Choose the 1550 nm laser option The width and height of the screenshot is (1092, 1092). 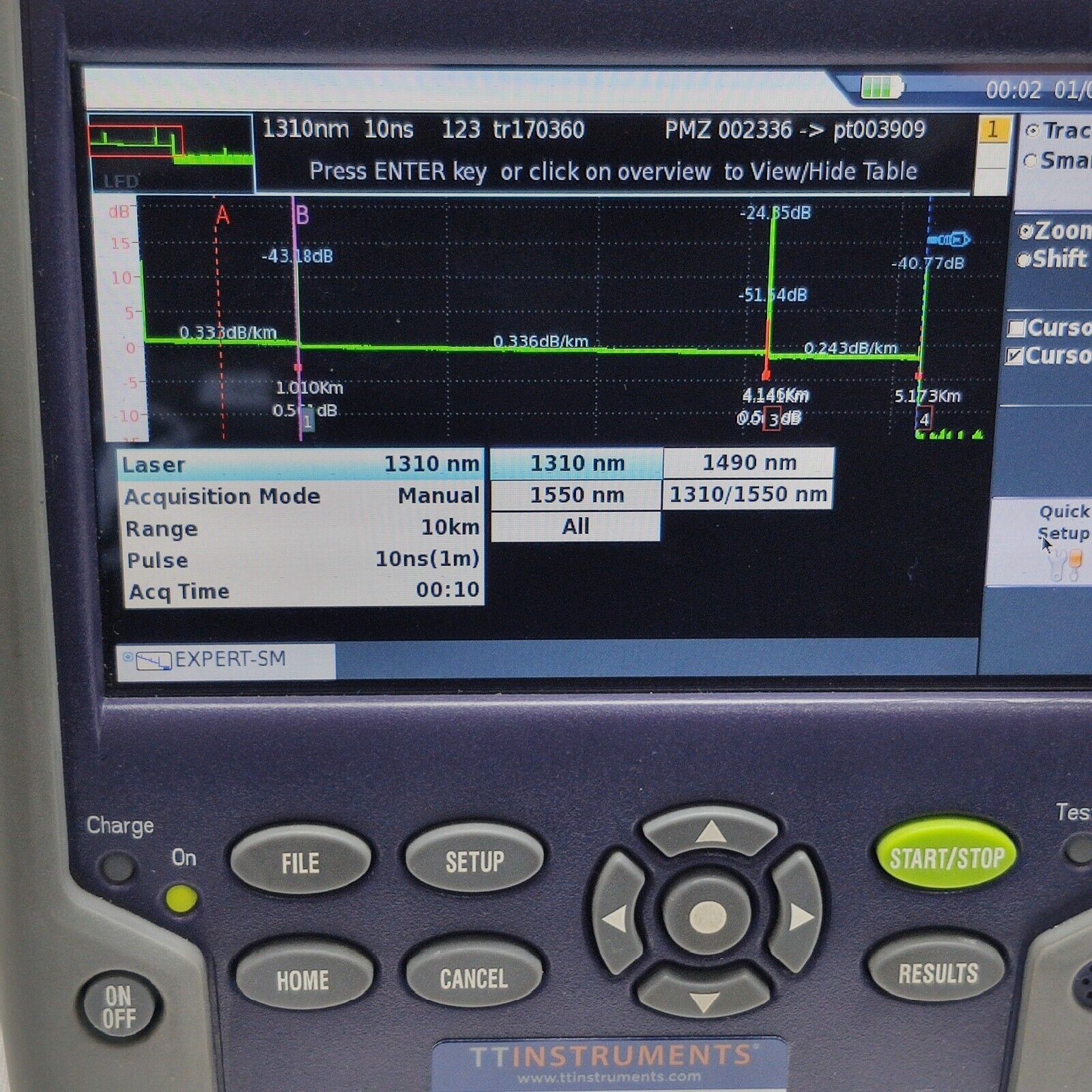(577, 495)
